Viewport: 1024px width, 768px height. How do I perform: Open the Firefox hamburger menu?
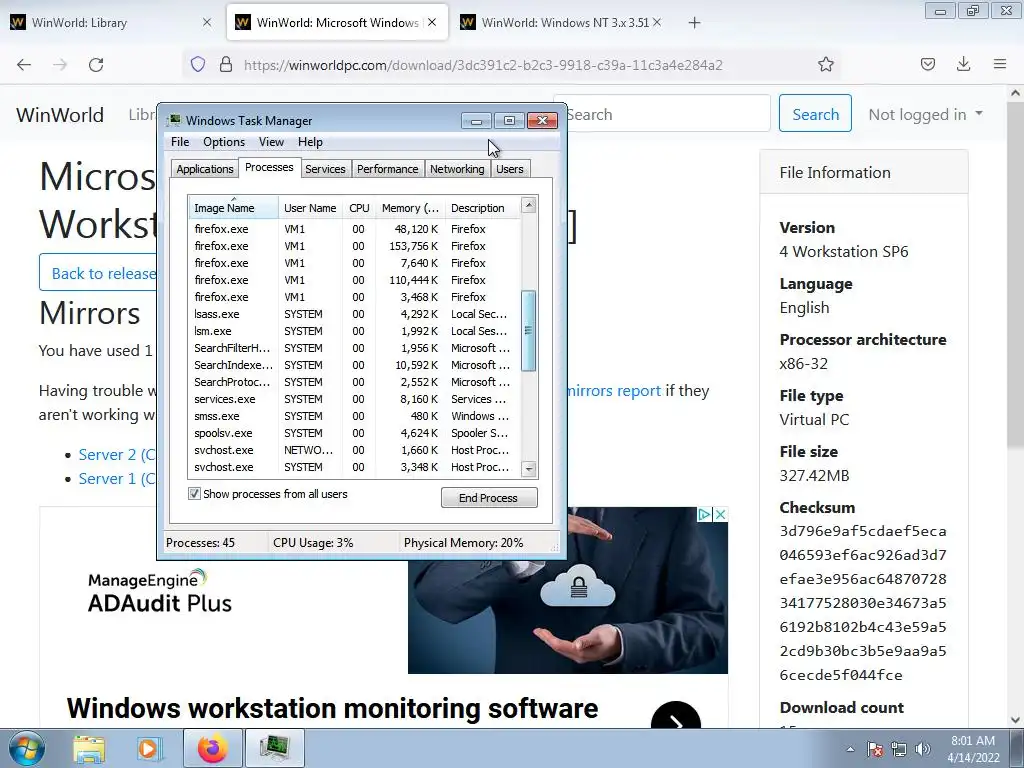[x=1000, y=64]
